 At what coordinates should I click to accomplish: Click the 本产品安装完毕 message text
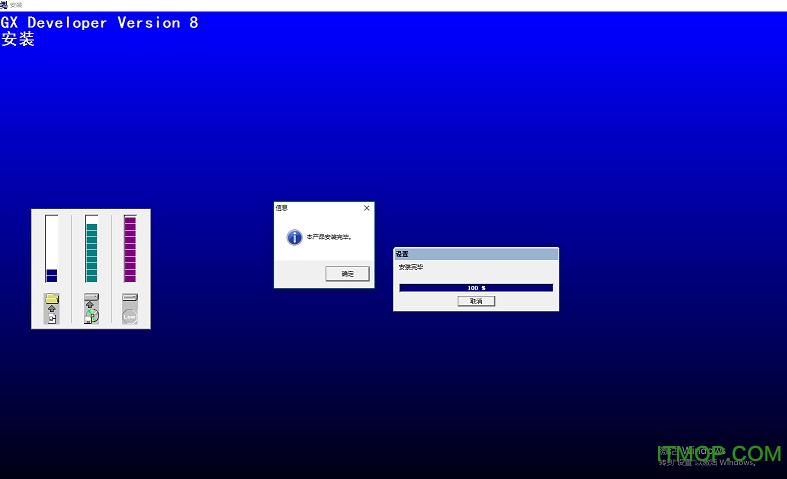point(329,237)
